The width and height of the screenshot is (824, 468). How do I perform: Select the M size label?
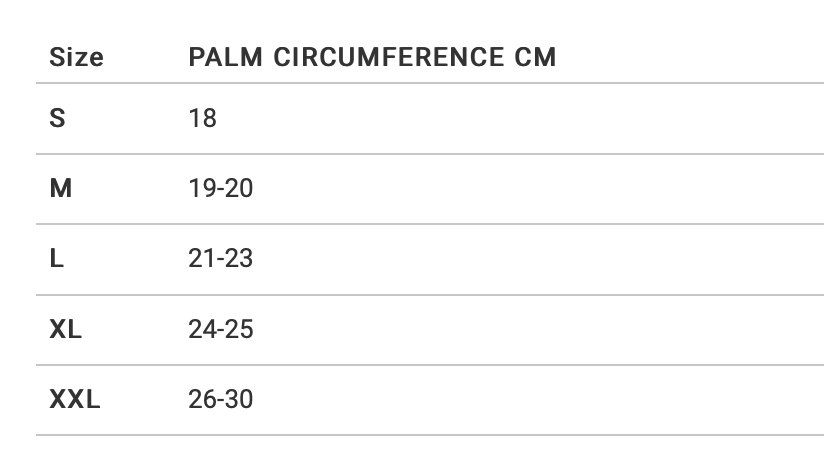point(60,188)
